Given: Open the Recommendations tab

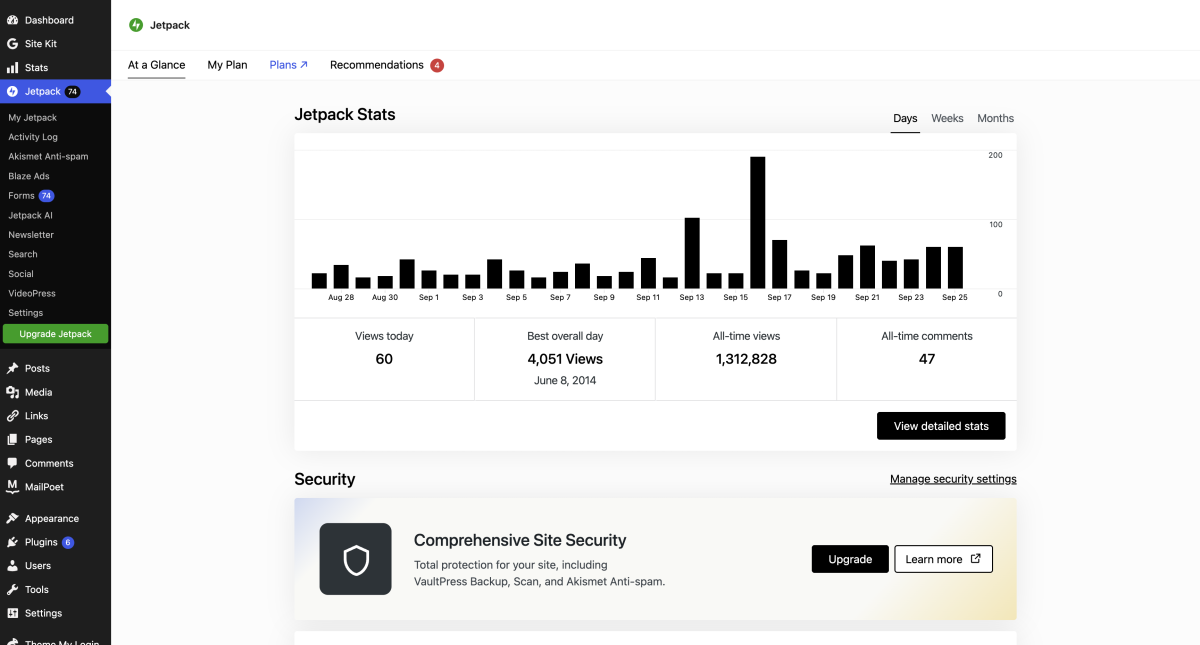Looking at the screenshot, I should coord(377,65).
